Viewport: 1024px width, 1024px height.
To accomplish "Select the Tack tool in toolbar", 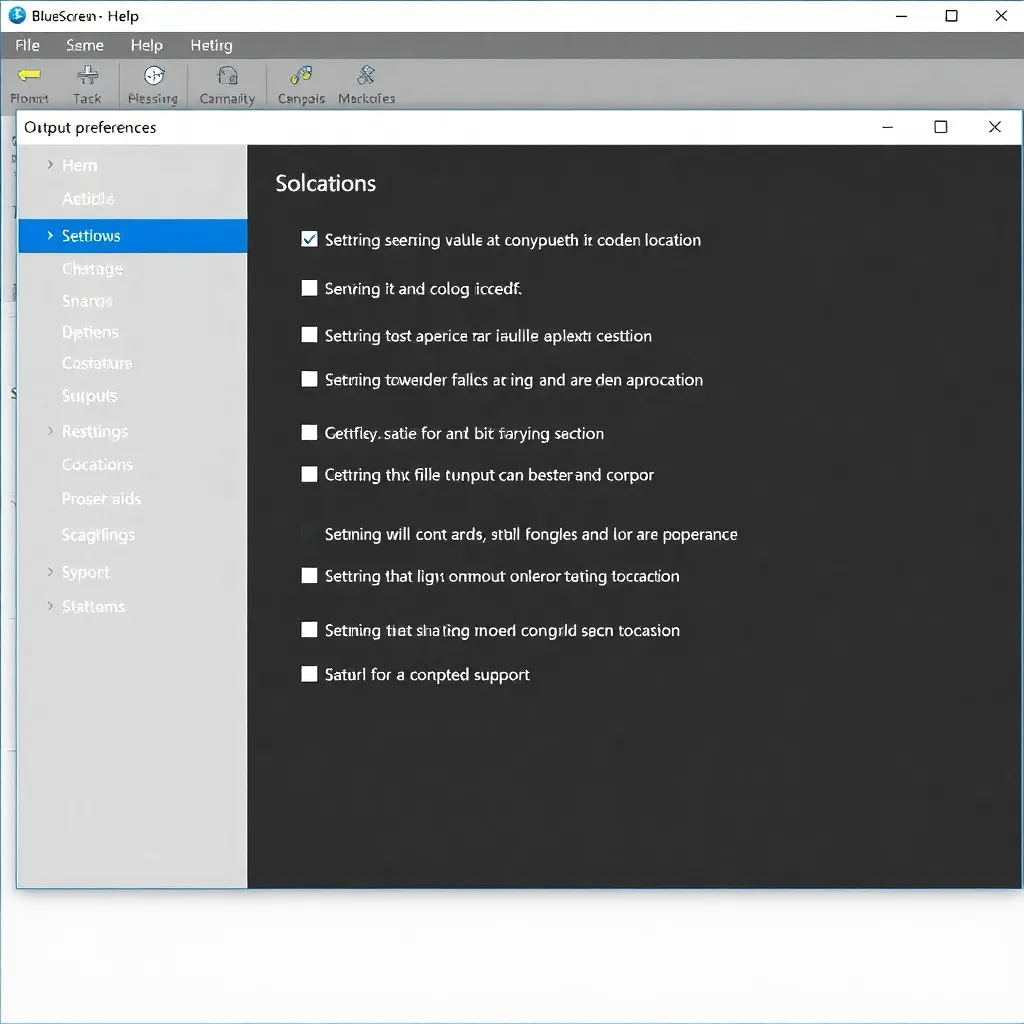I will coord(87,76).
